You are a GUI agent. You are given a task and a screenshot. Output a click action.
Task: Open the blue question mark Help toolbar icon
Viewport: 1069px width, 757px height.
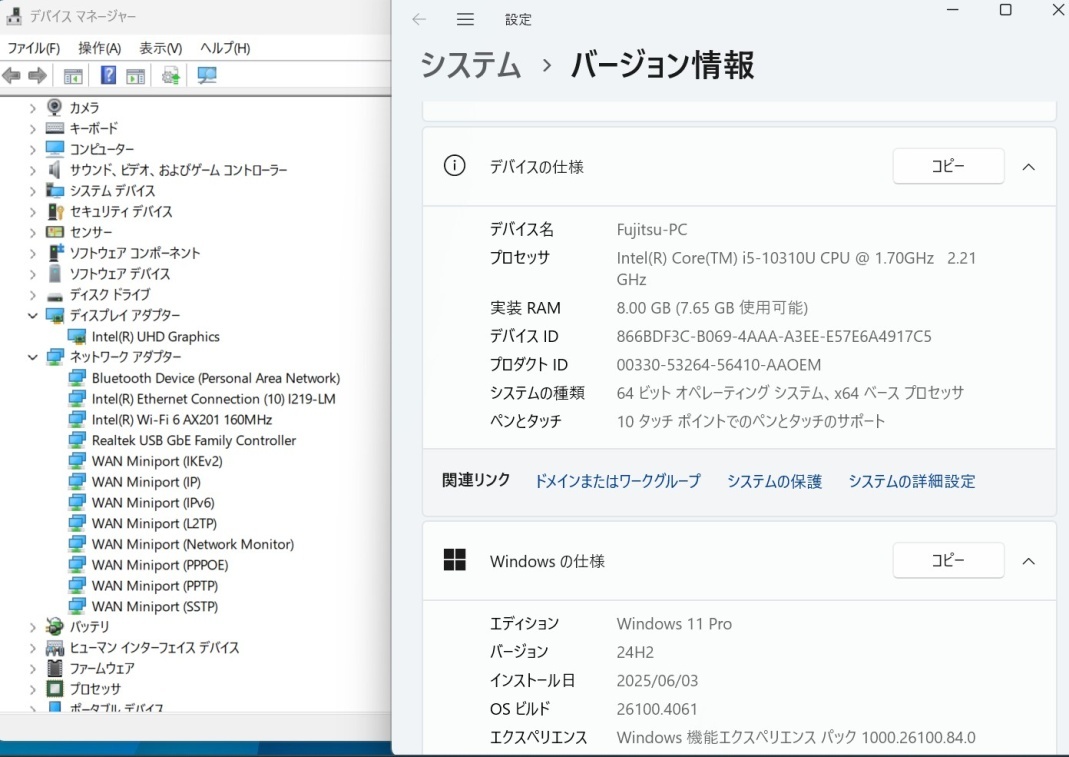(x=108, y=75)
